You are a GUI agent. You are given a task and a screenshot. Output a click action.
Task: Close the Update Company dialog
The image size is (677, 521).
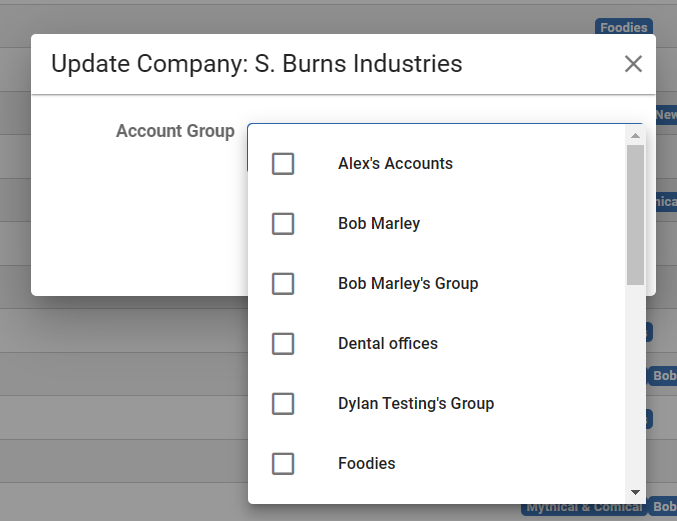coord(633,64)
